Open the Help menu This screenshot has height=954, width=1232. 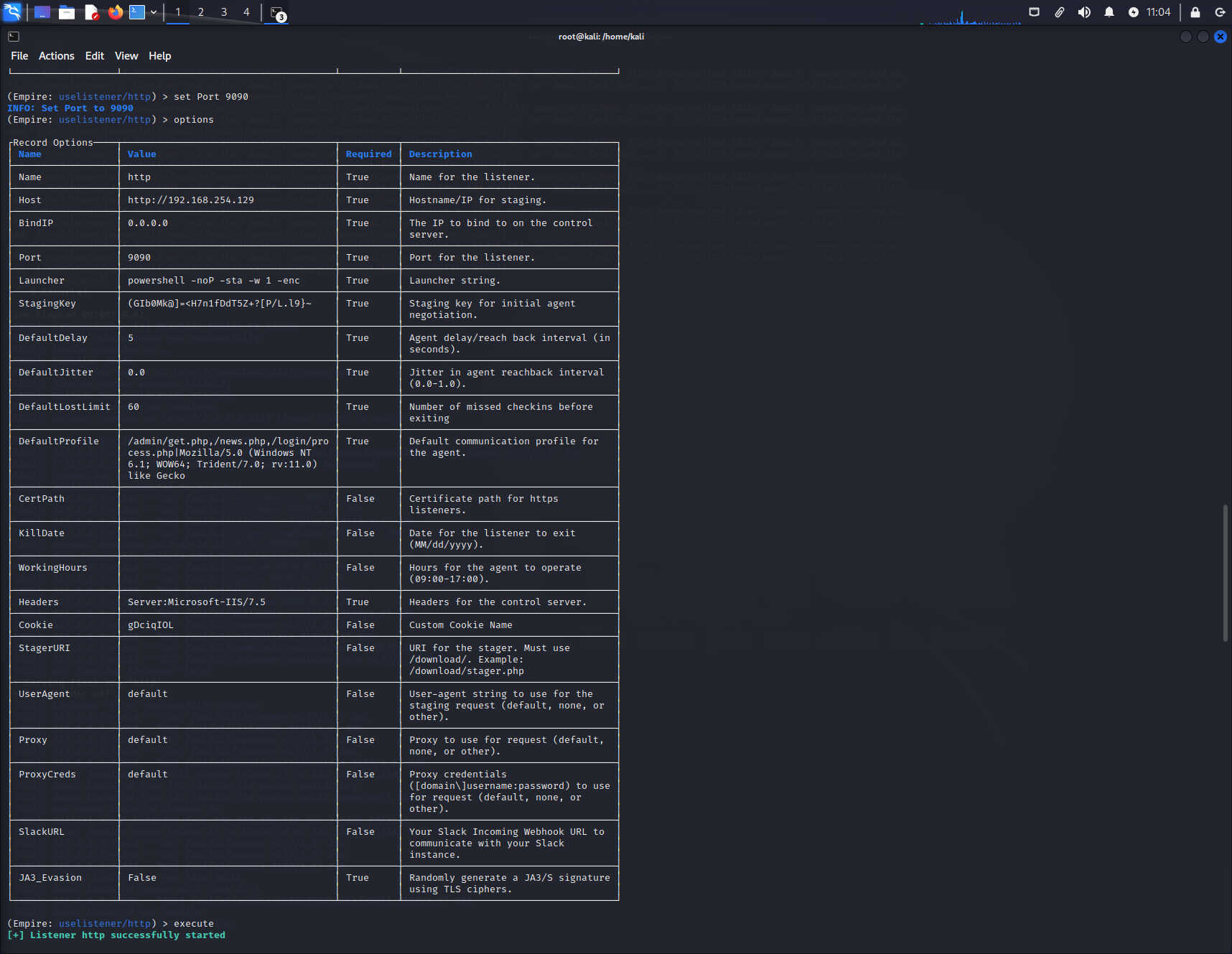pyautogui.click(x=159, y=56)
